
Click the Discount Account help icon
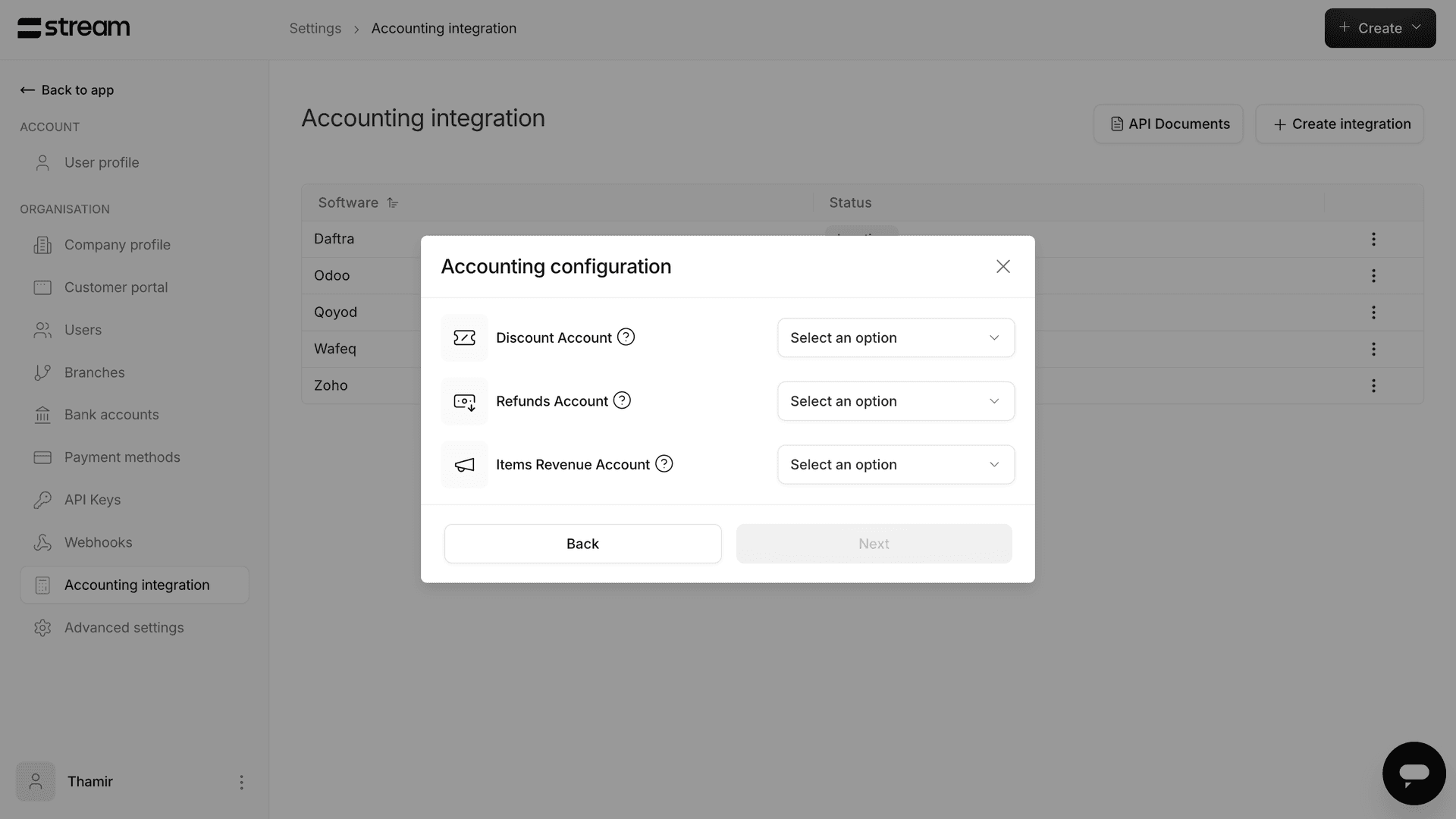[x=626, y=337]
